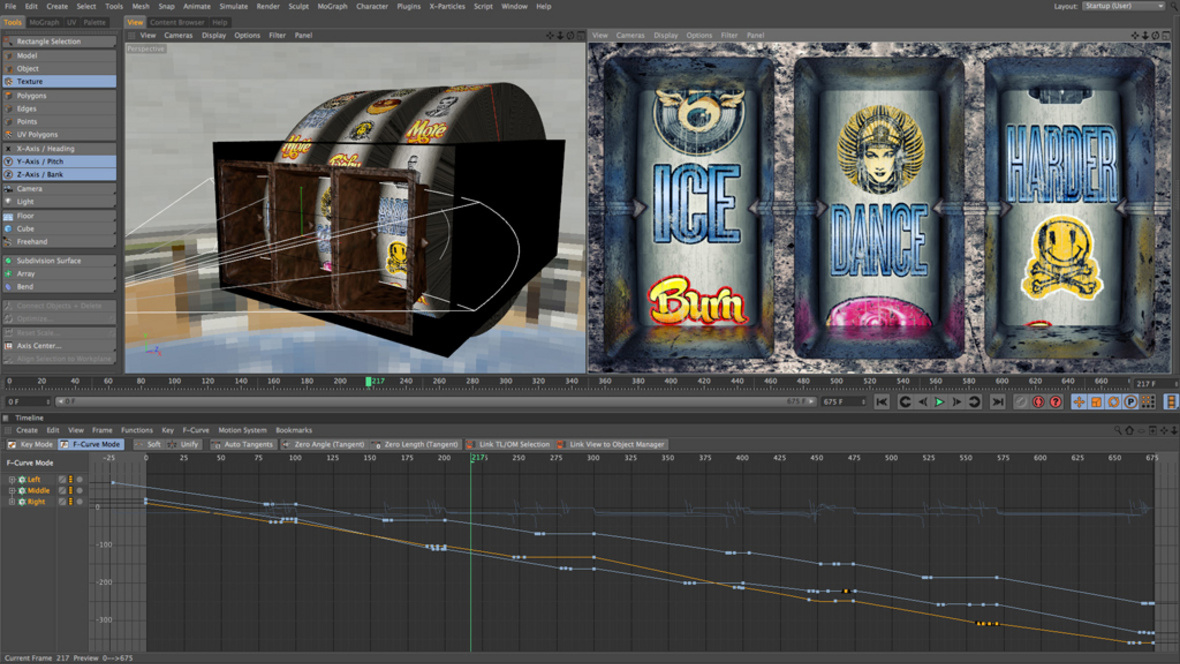The width and height of the screenshot is (1180, 664).
Task: Disable the Y-Axis / Pitch lock
Action: [59, 161]
